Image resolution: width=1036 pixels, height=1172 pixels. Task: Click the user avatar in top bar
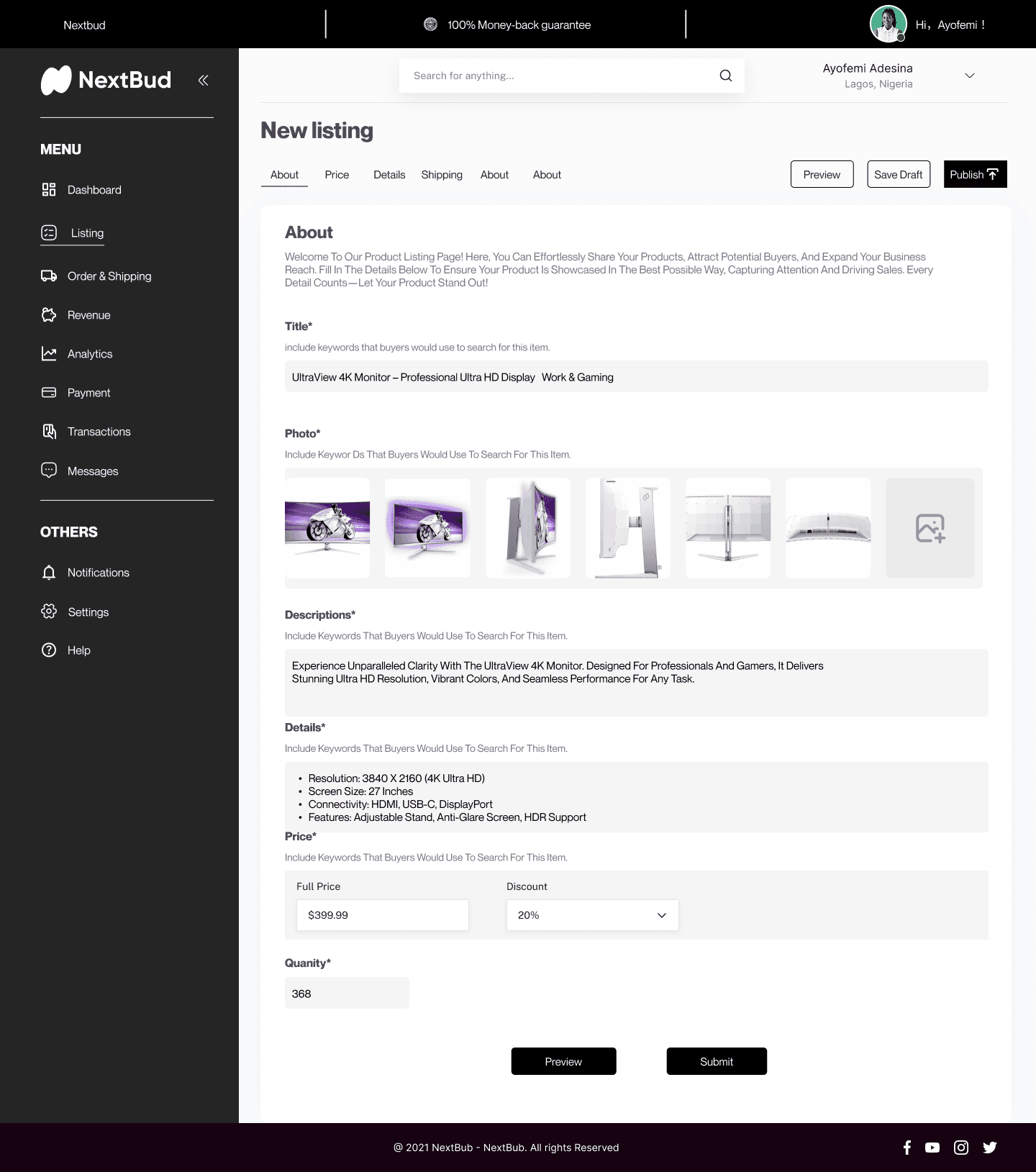point(888,24)
